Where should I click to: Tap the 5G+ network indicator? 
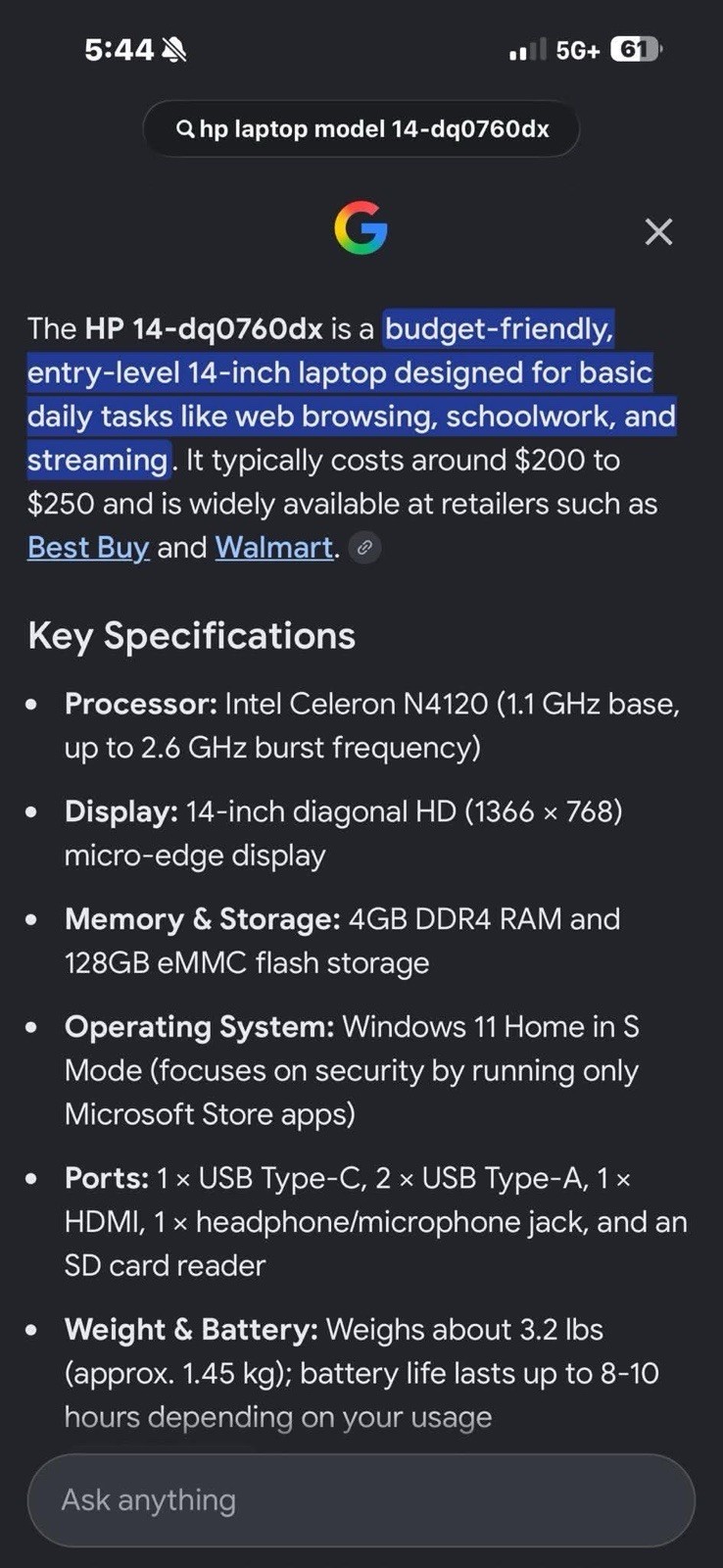click(x=577, y=50)
